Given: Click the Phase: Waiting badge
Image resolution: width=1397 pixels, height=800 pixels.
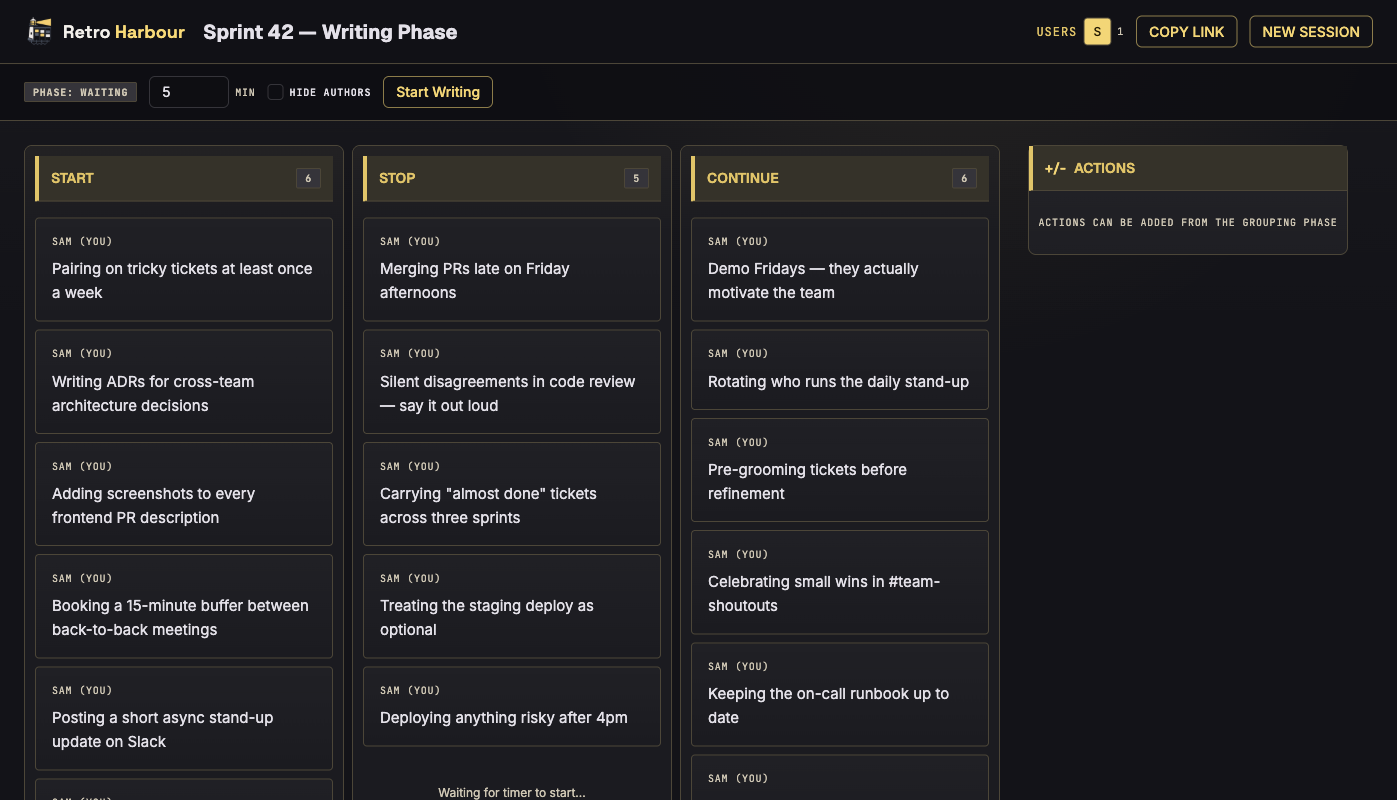Looking at the screenshot, I should tap(81, 92).
